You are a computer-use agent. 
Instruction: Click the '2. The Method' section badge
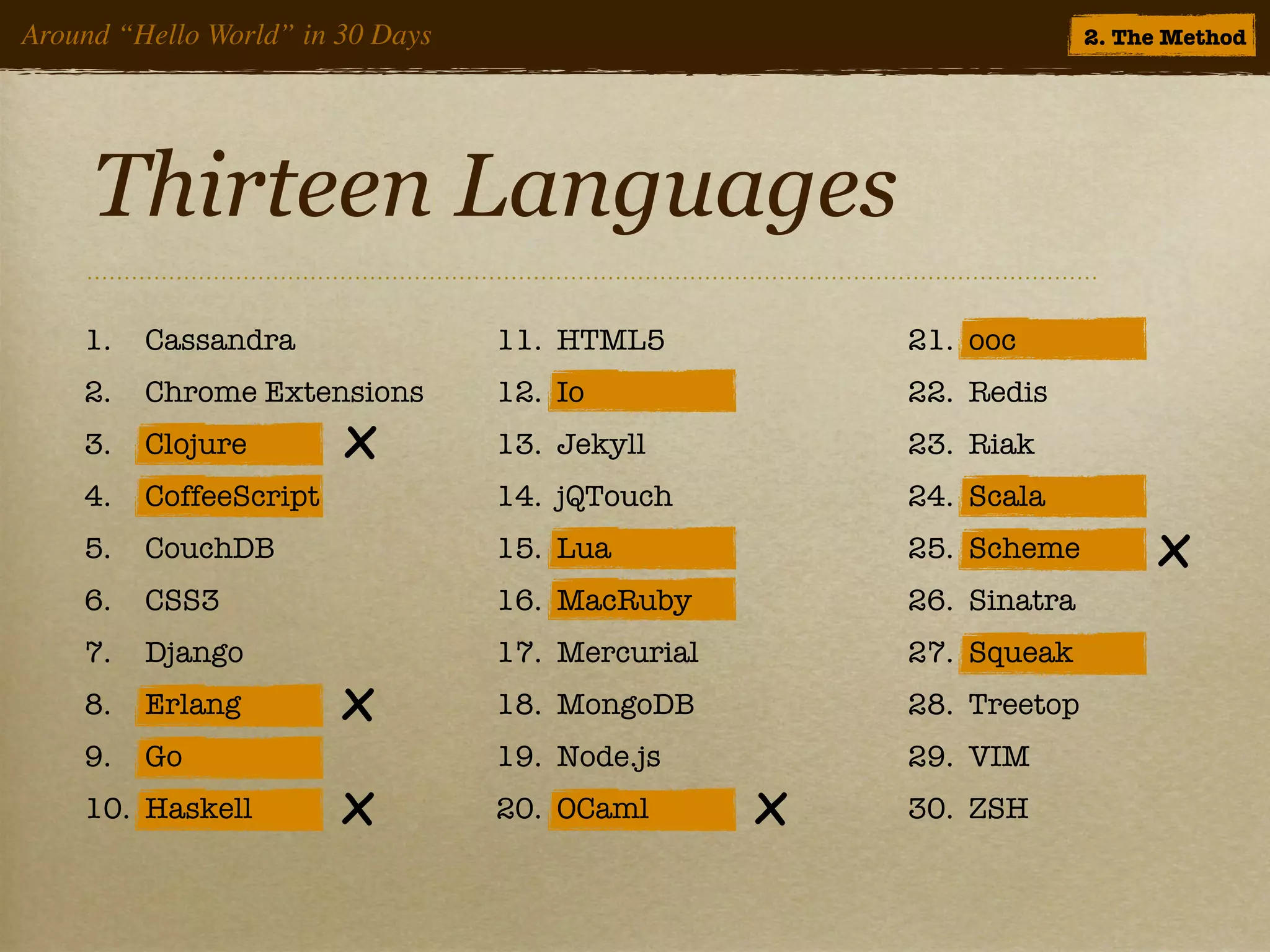[x=1161, y=37]
